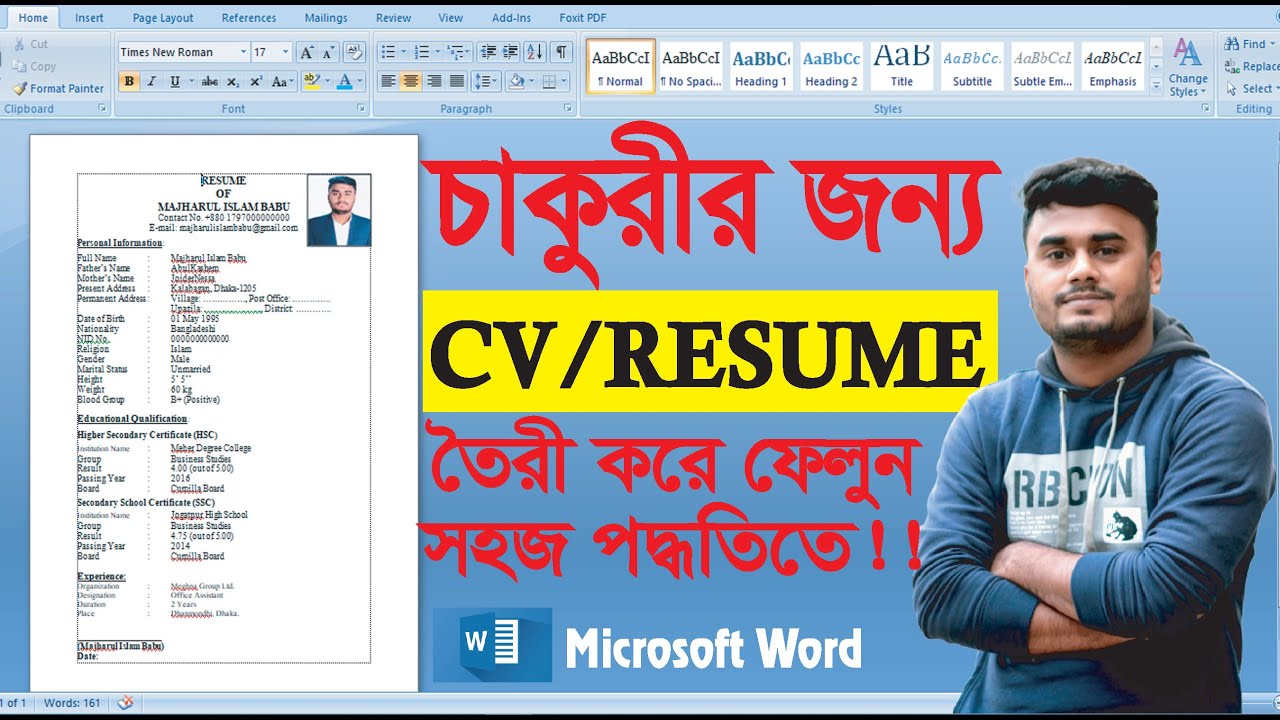Click the Cut scissors icon
Viewport: 1280px width, 720px height.
tap(19, 44)
